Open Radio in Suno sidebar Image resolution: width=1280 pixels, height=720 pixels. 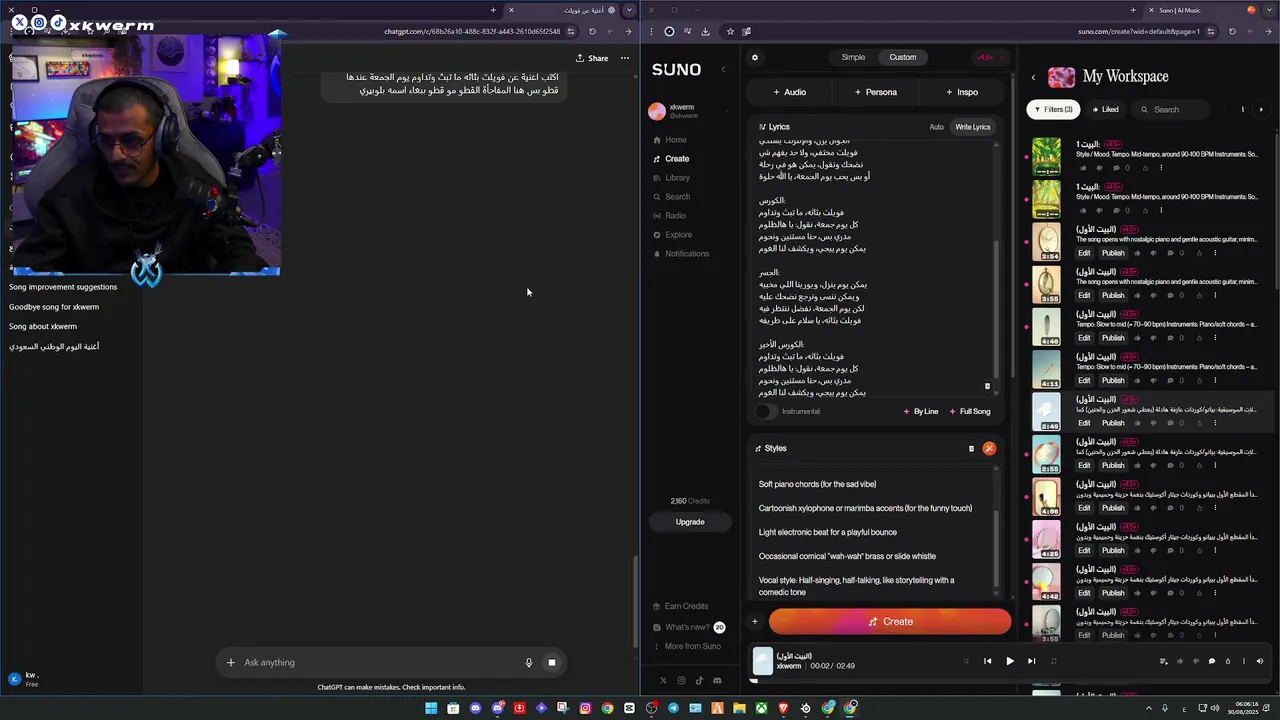(x=675, y=216)
